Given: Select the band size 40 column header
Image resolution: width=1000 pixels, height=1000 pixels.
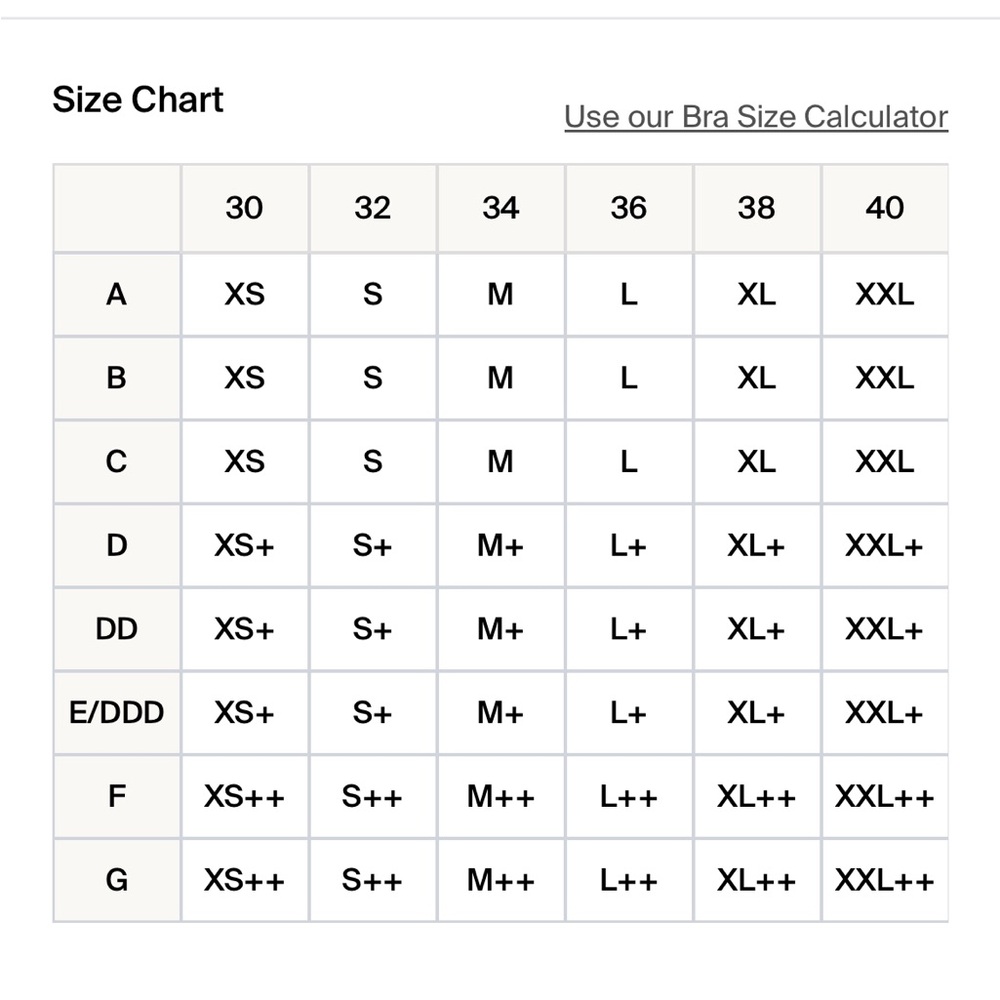Looking at the screenshot, I should point(885,208).
